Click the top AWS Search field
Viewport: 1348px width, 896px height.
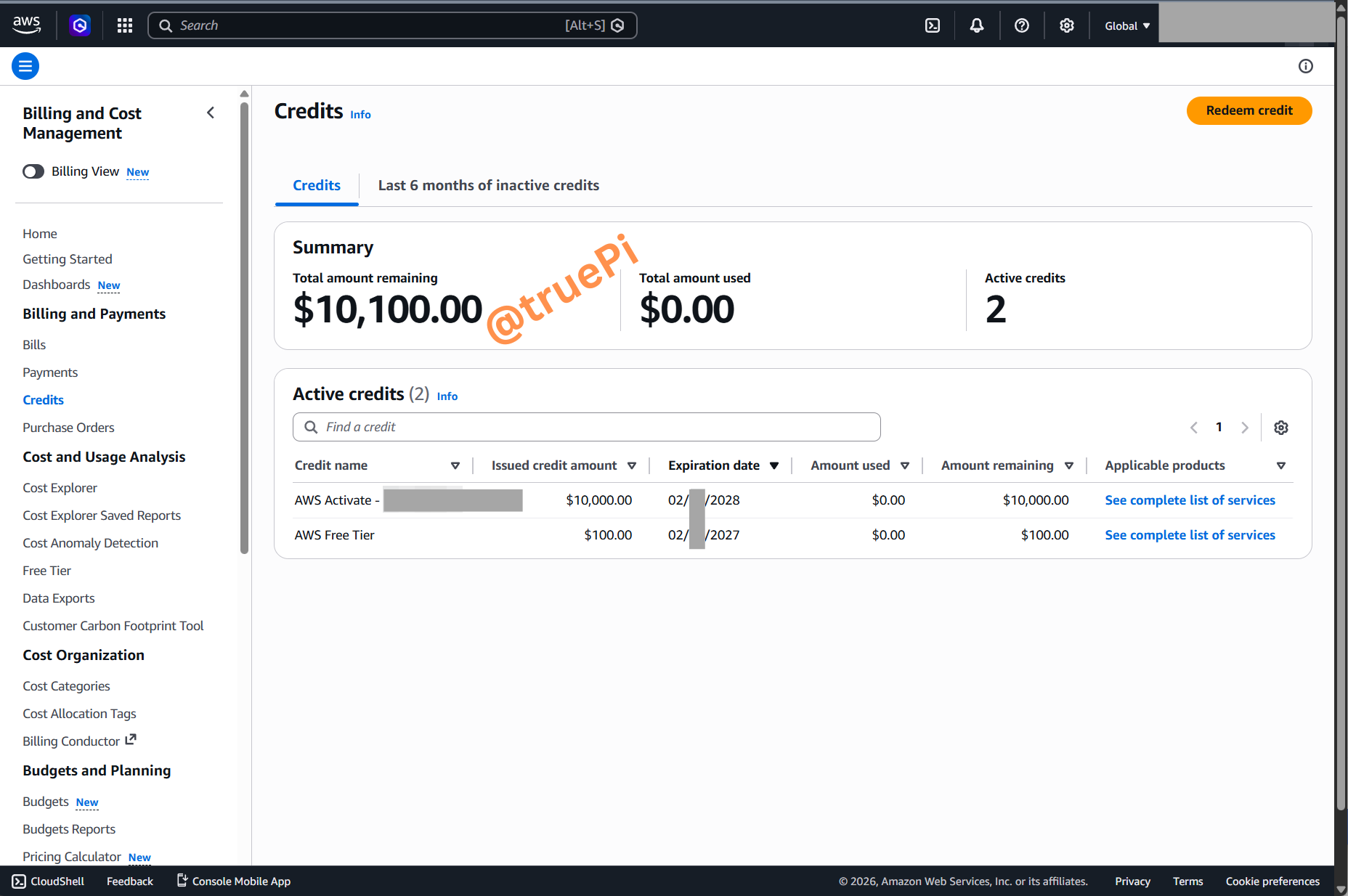392,25
